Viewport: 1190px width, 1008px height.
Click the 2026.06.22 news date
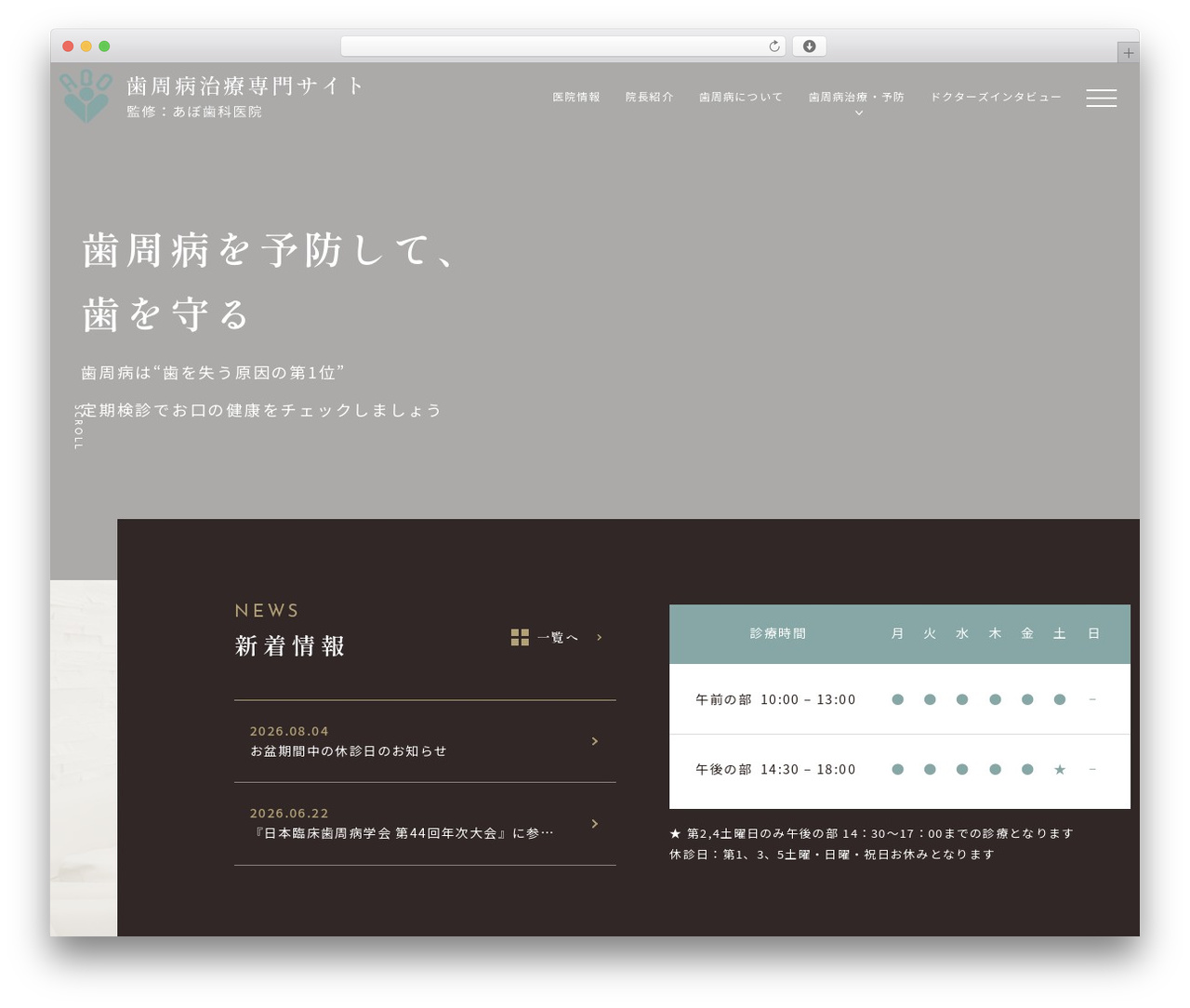289,813
